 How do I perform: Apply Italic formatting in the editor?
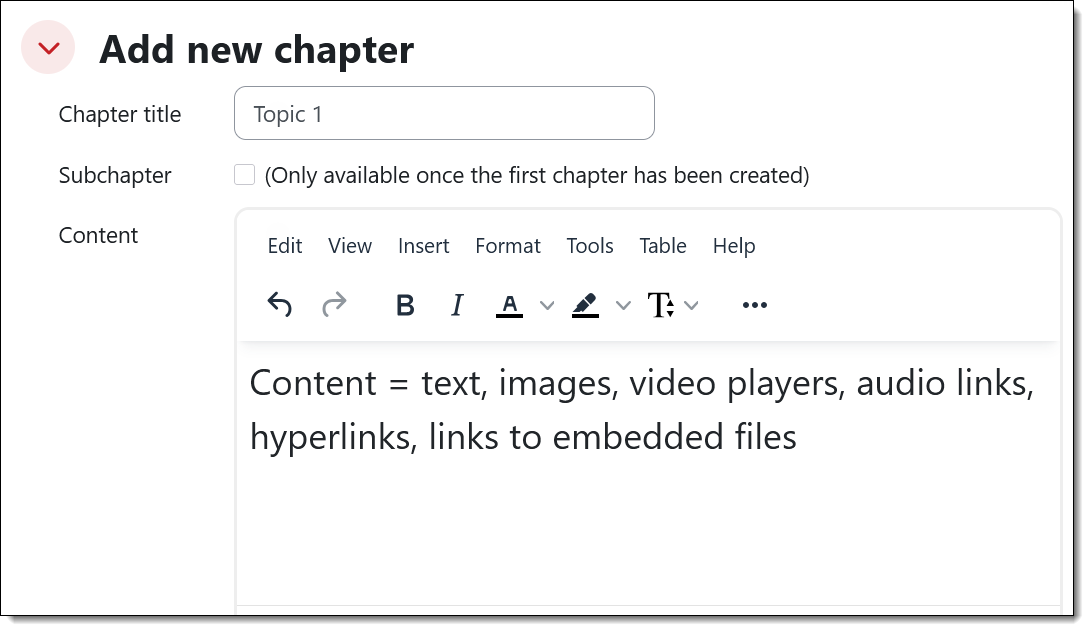tap(456, 305)
